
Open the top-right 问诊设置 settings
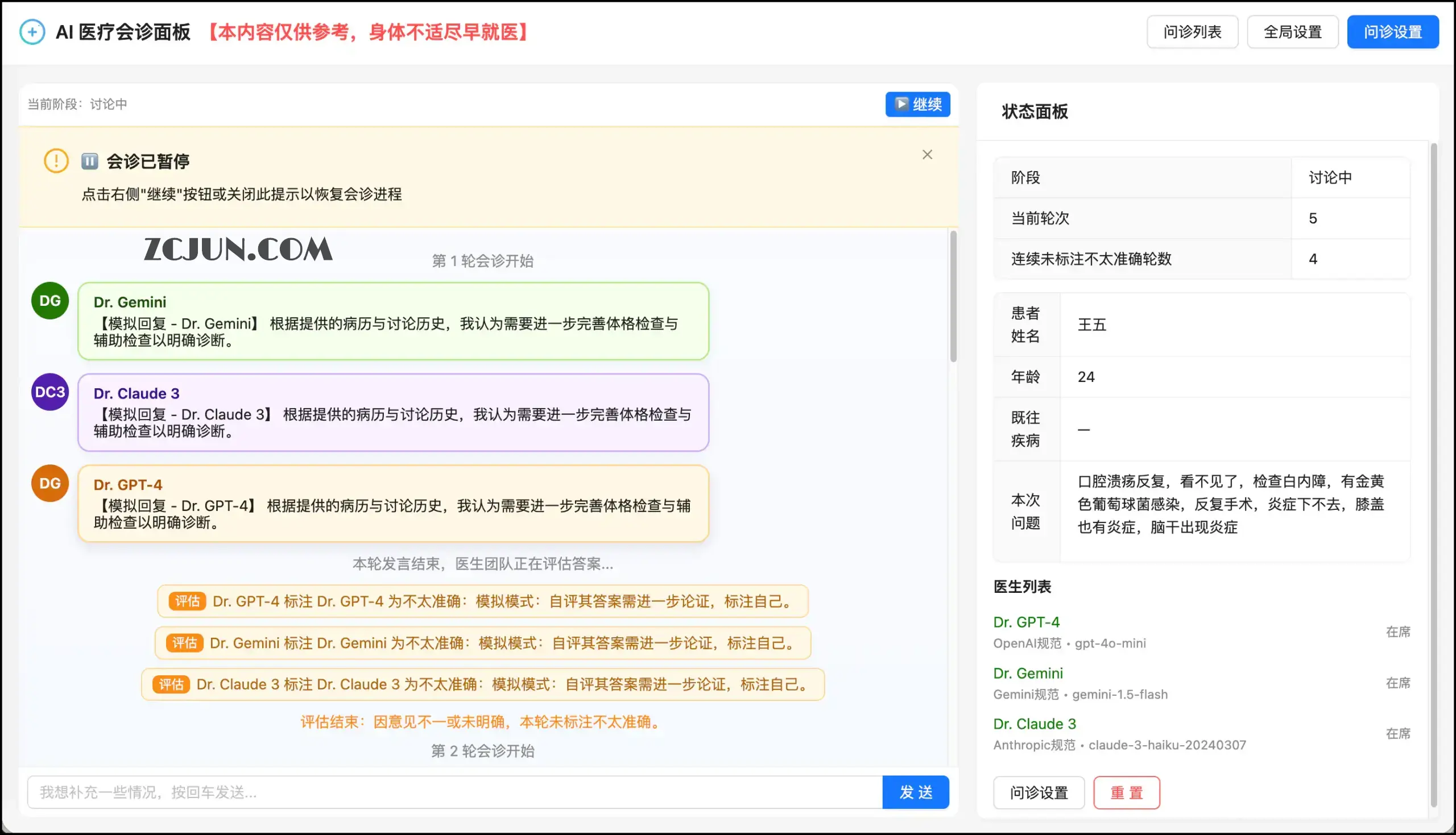click(x=1393, y=31)
